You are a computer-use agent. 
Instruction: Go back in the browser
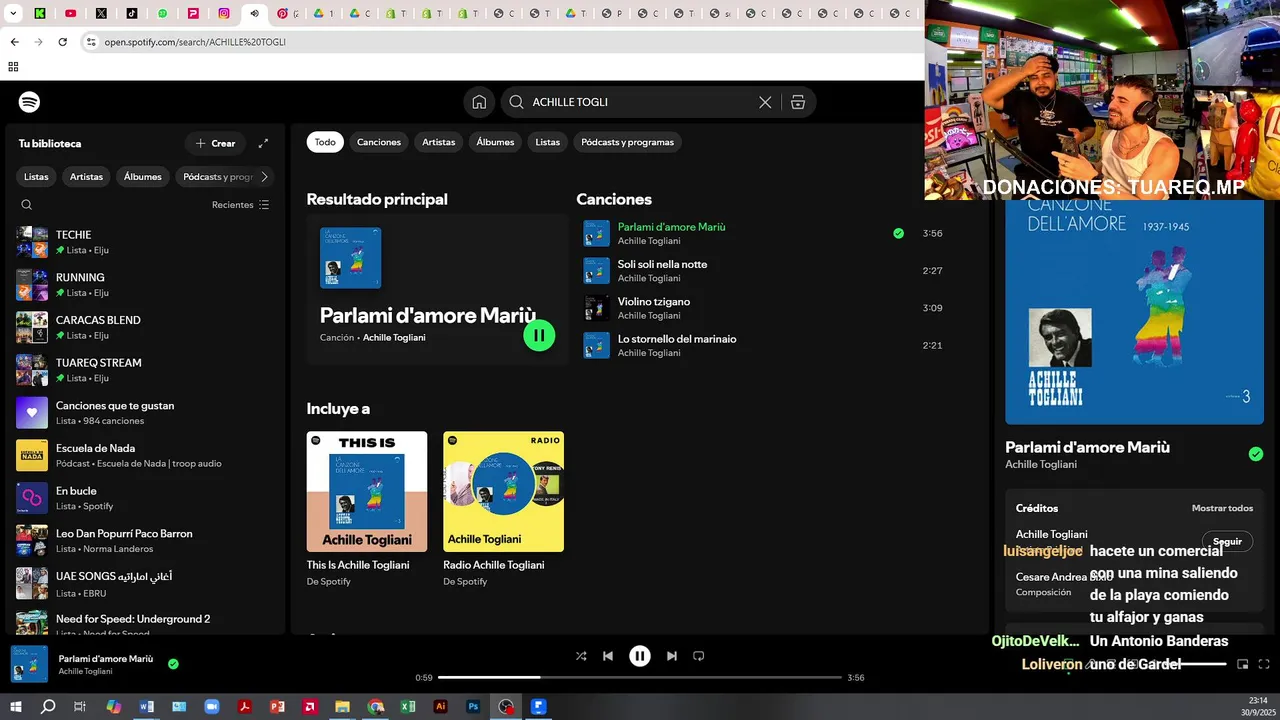coord(14,42)
